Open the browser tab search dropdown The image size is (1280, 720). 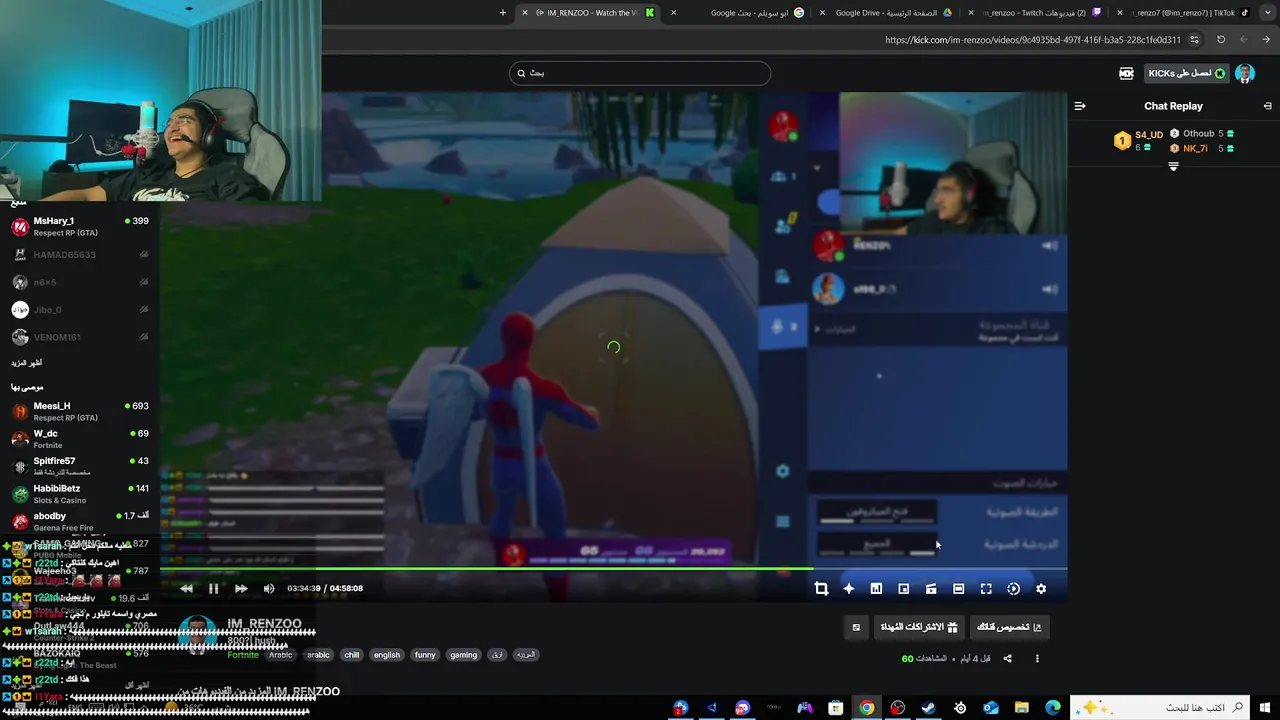[1266, 13]
